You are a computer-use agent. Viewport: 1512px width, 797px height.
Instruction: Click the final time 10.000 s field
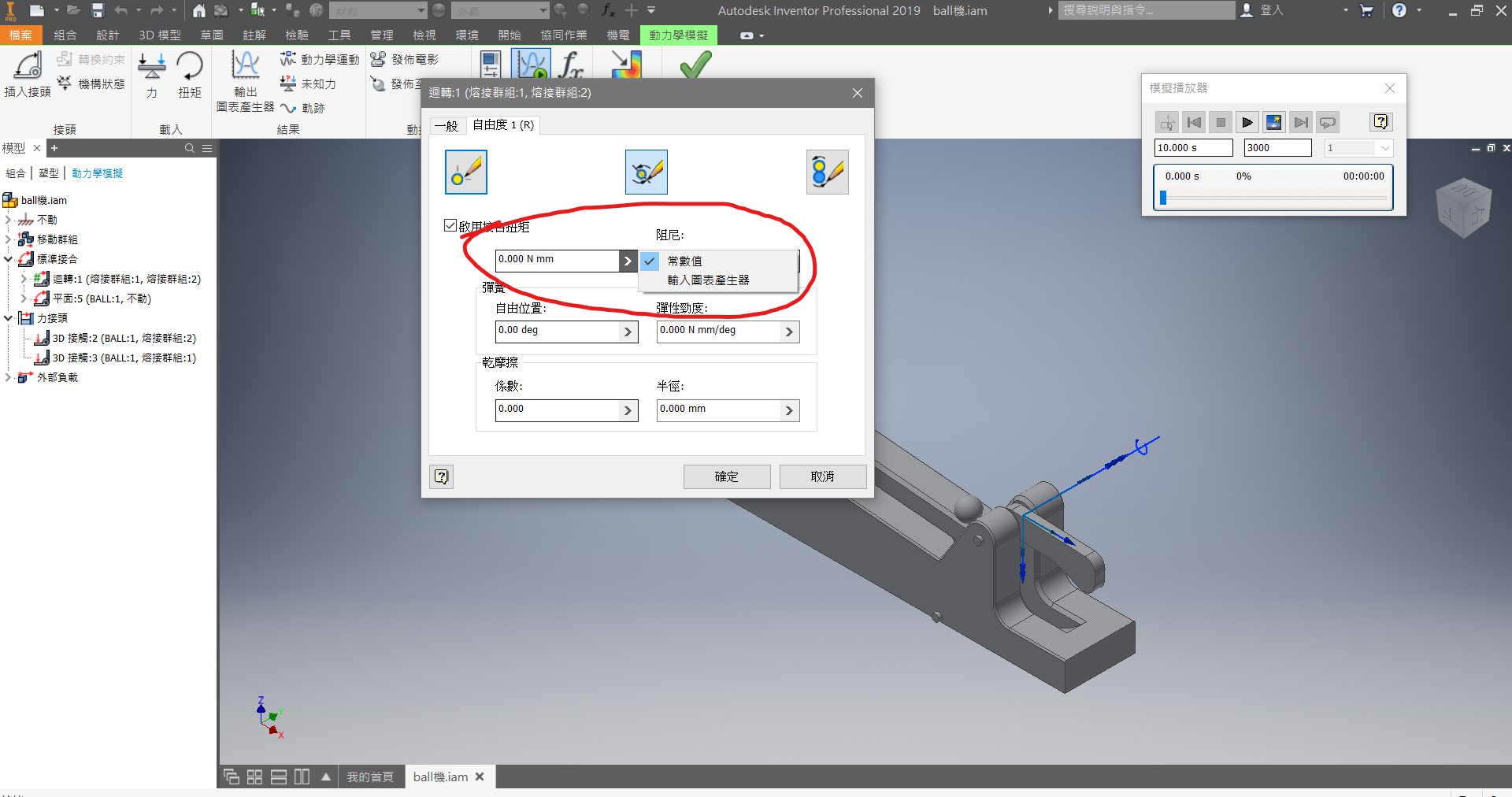click(x=1193, y=148)
